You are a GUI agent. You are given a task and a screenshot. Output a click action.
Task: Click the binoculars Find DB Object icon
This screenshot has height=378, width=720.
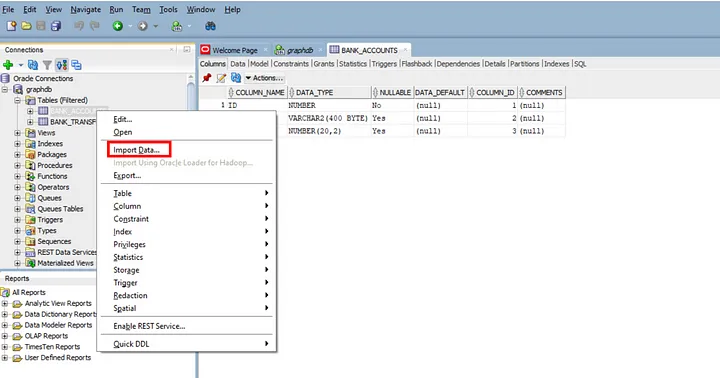(x=210, y=26)
